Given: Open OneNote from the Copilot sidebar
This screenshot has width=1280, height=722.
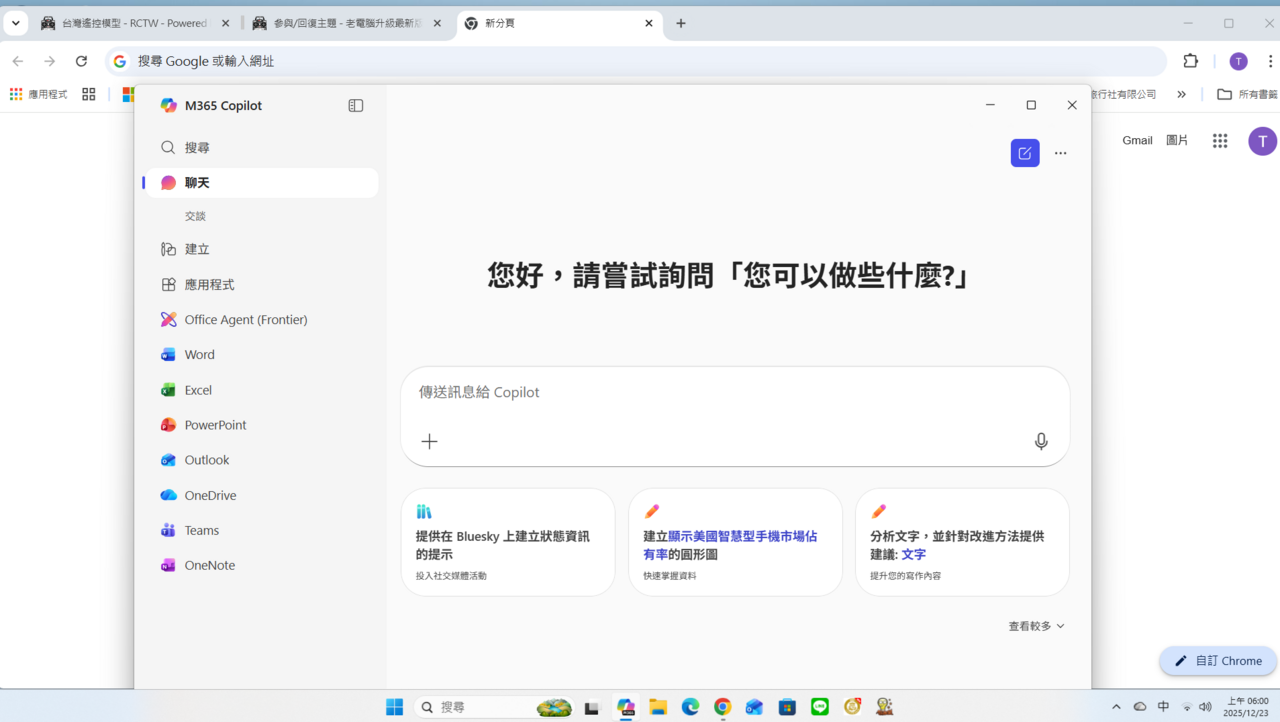Looking at the screenshot, I should (210, 564).
